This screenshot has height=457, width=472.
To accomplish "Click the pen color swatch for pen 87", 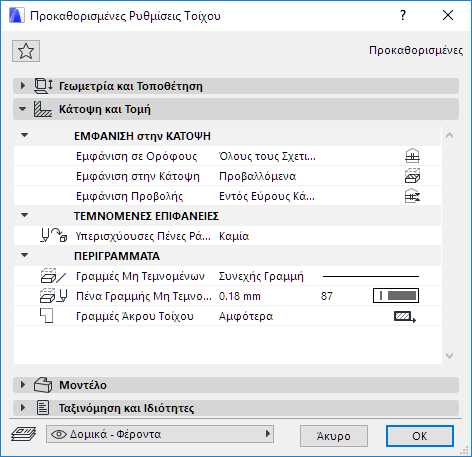I will click(396, 296).
